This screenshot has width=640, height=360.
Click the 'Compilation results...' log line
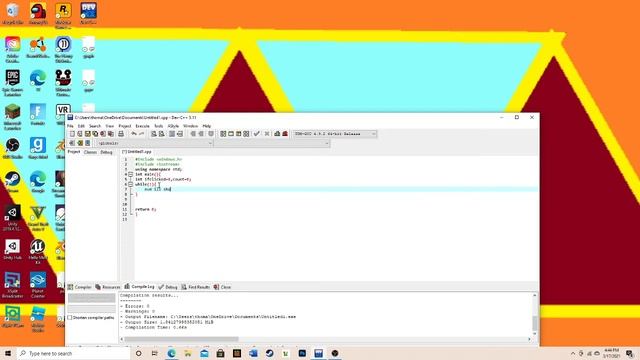pyautogui.click(x=149, y=295)
